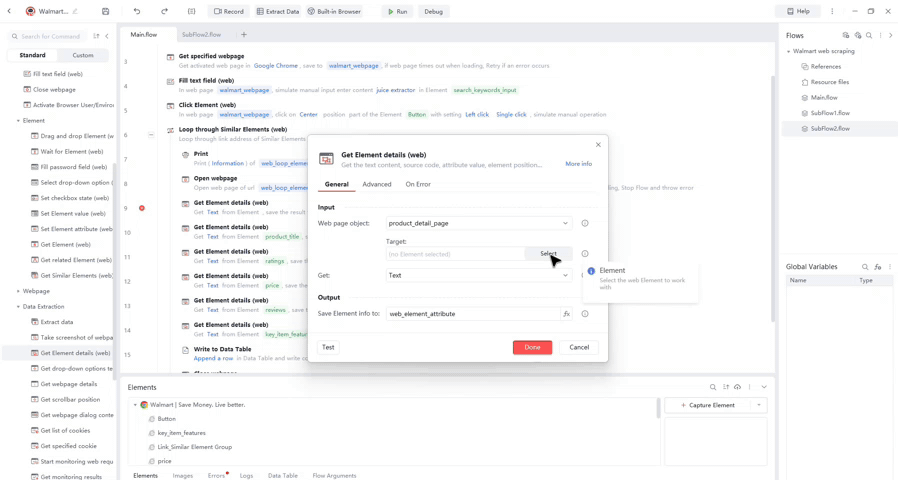Open SubFlow1.flow in the Flows tree

[830, 113]
